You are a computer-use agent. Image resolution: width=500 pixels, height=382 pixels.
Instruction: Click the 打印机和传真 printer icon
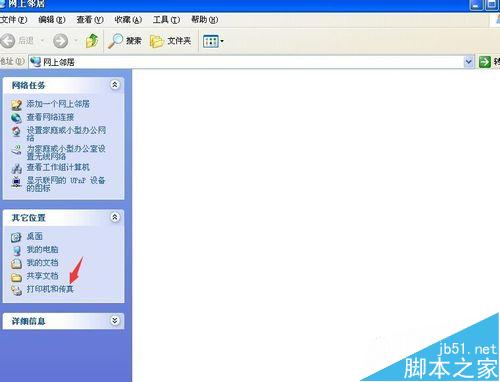tap(16, 290)
